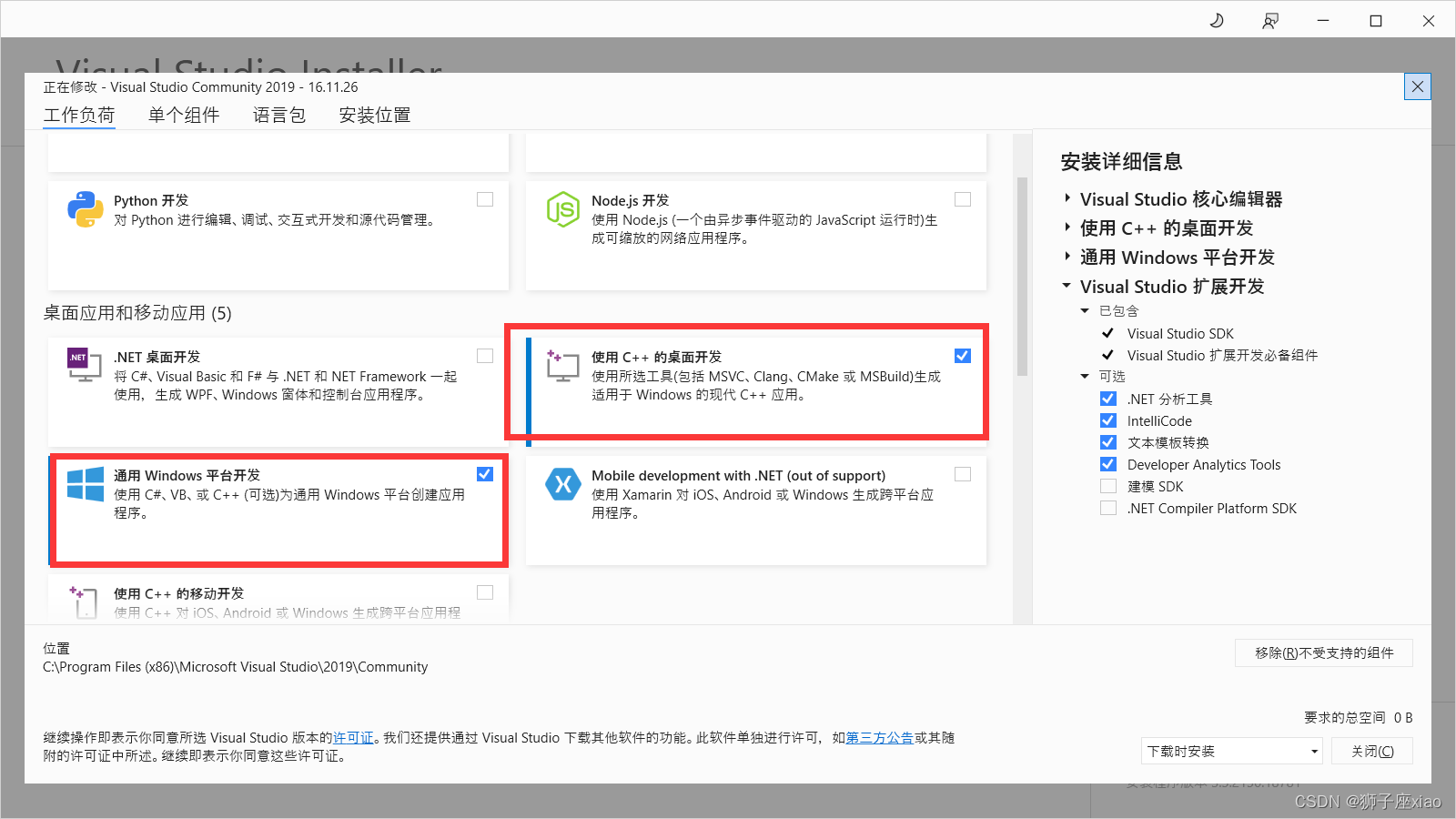This screenshot has height=819, width=1456.
Task: Click the Node.js development logo icon
Action: click(x=563, y=209)
